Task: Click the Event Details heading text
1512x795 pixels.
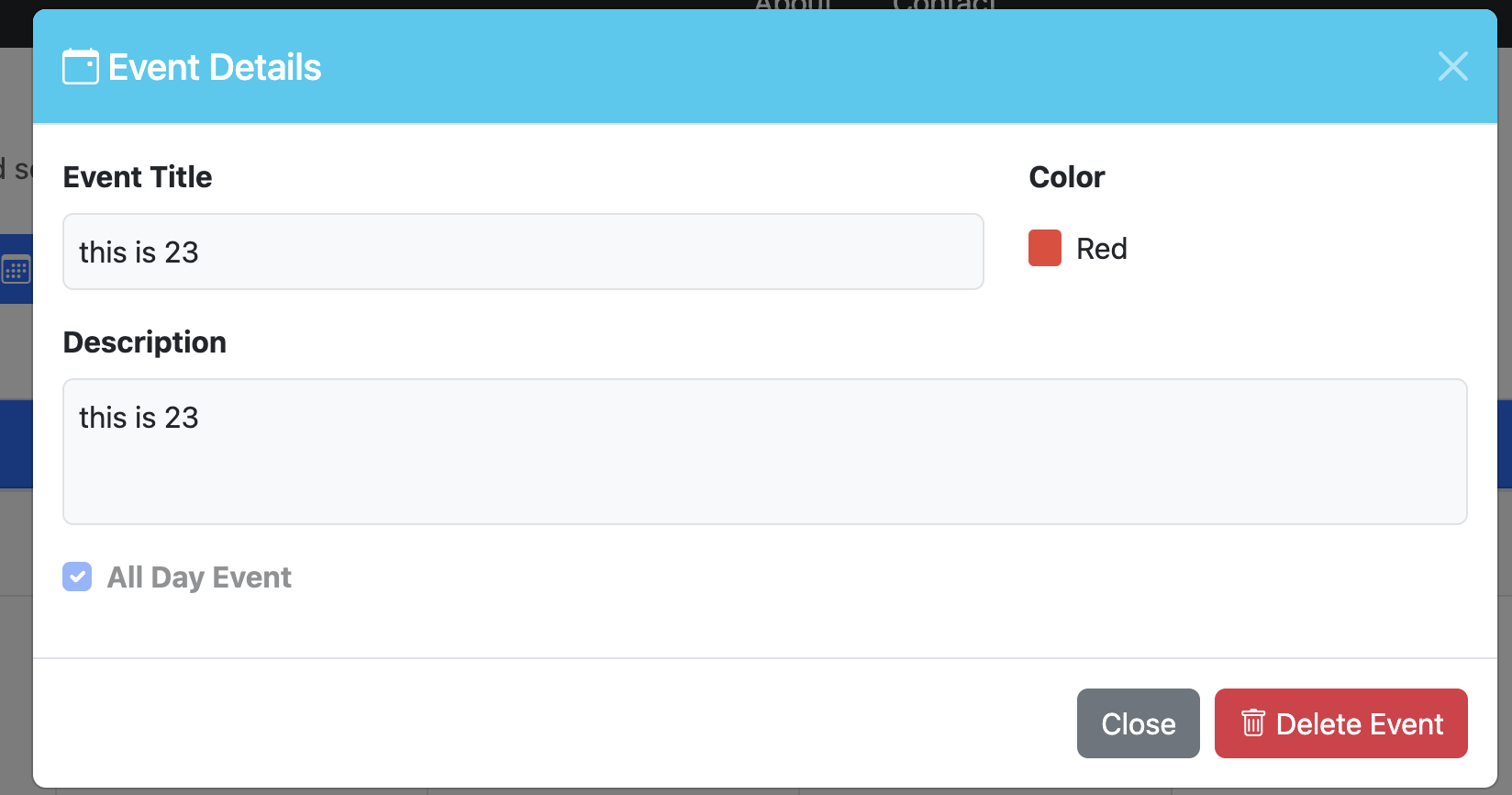Action: pyautogui.click(x=215, y=67)
